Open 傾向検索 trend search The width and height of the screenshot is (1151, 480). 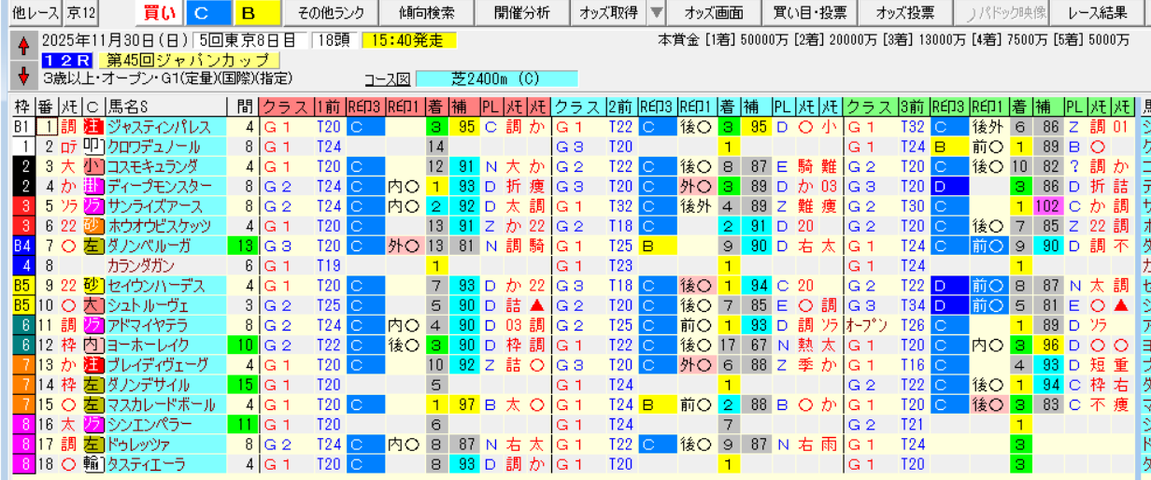[427, 12]
